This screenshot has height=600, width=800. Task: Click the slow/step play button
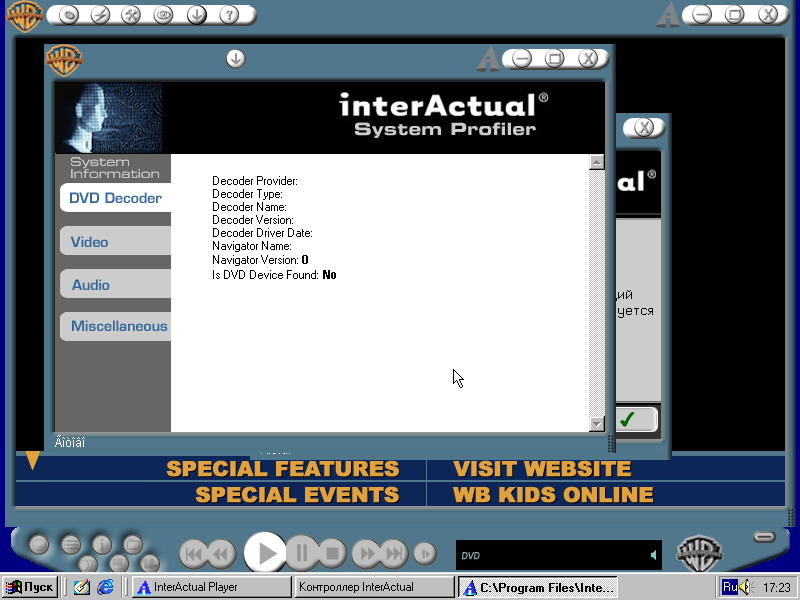coord(424,554)
